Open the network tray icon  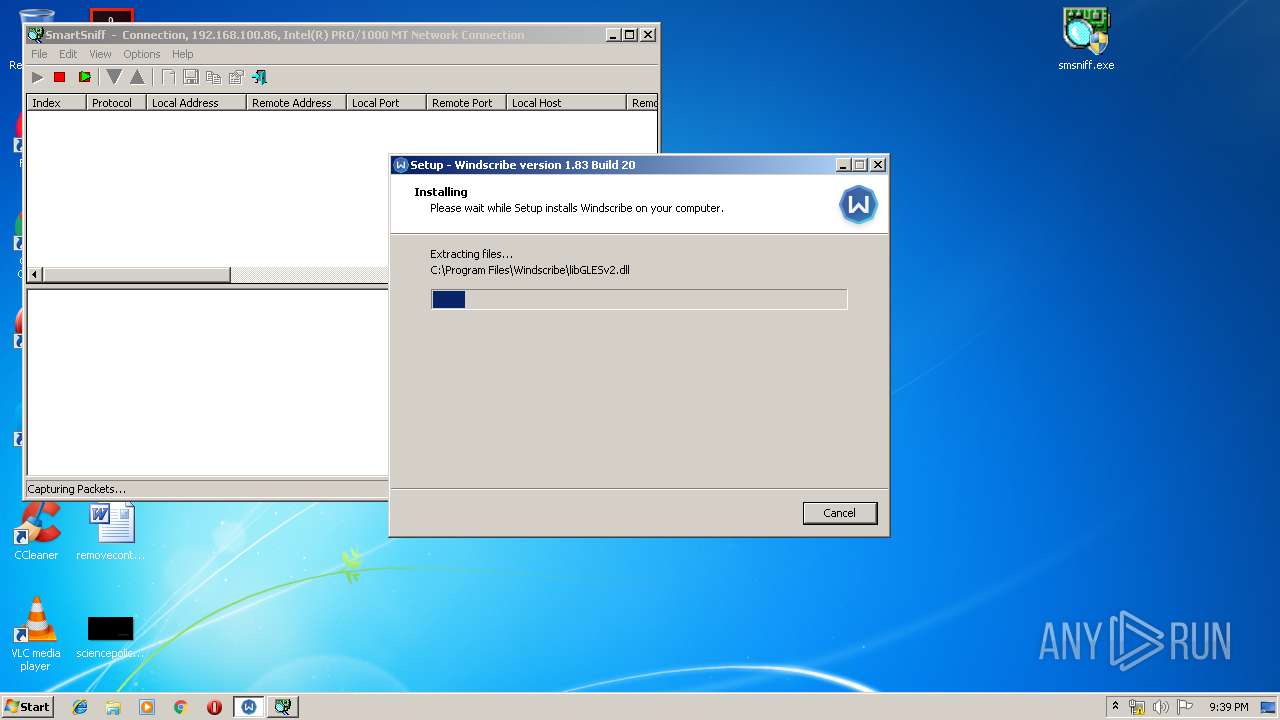[1137, 707]
